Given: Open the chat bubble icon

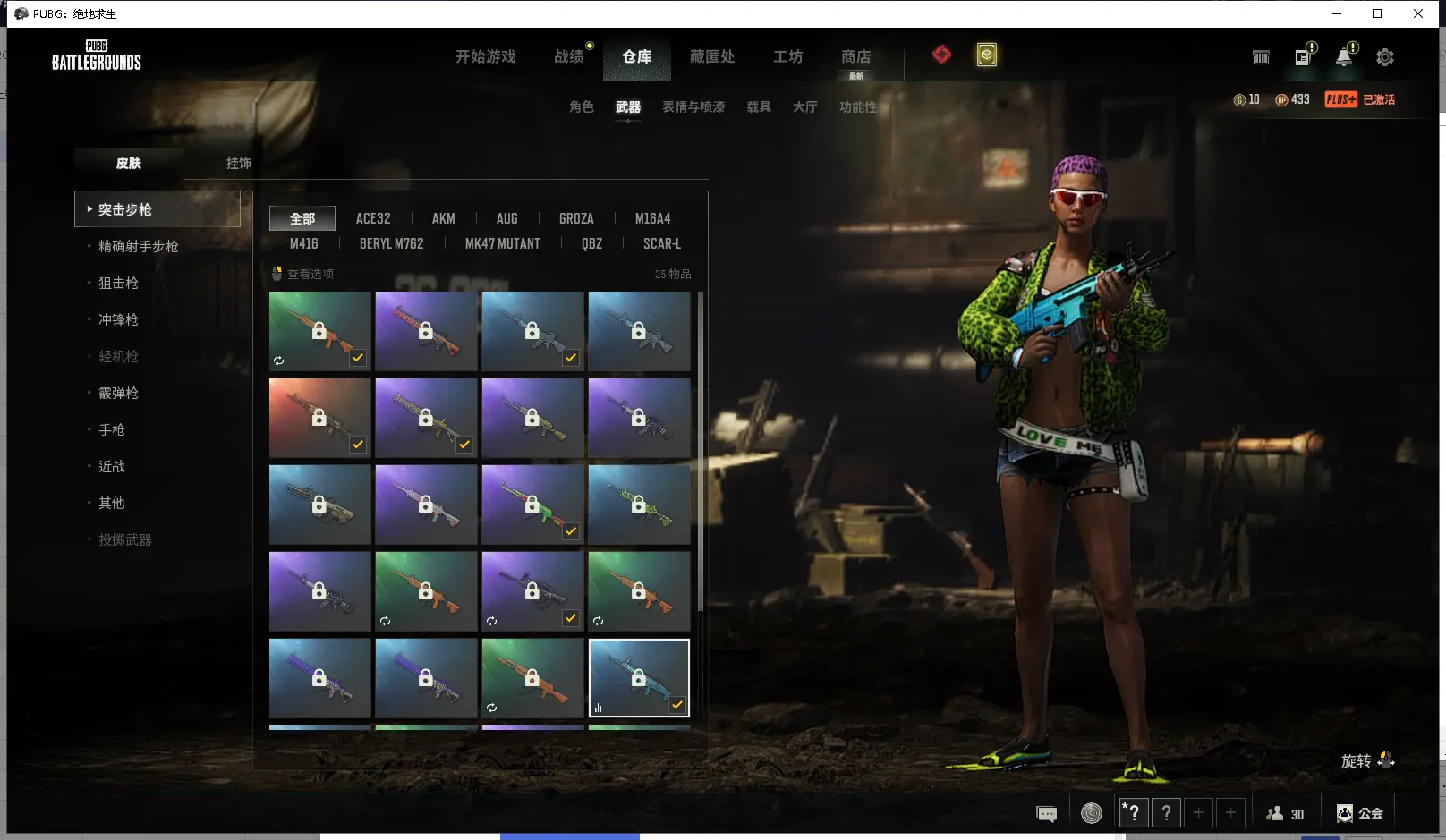Looking at the screenshot, I should pyautogui.click(x=1047, y=813).
